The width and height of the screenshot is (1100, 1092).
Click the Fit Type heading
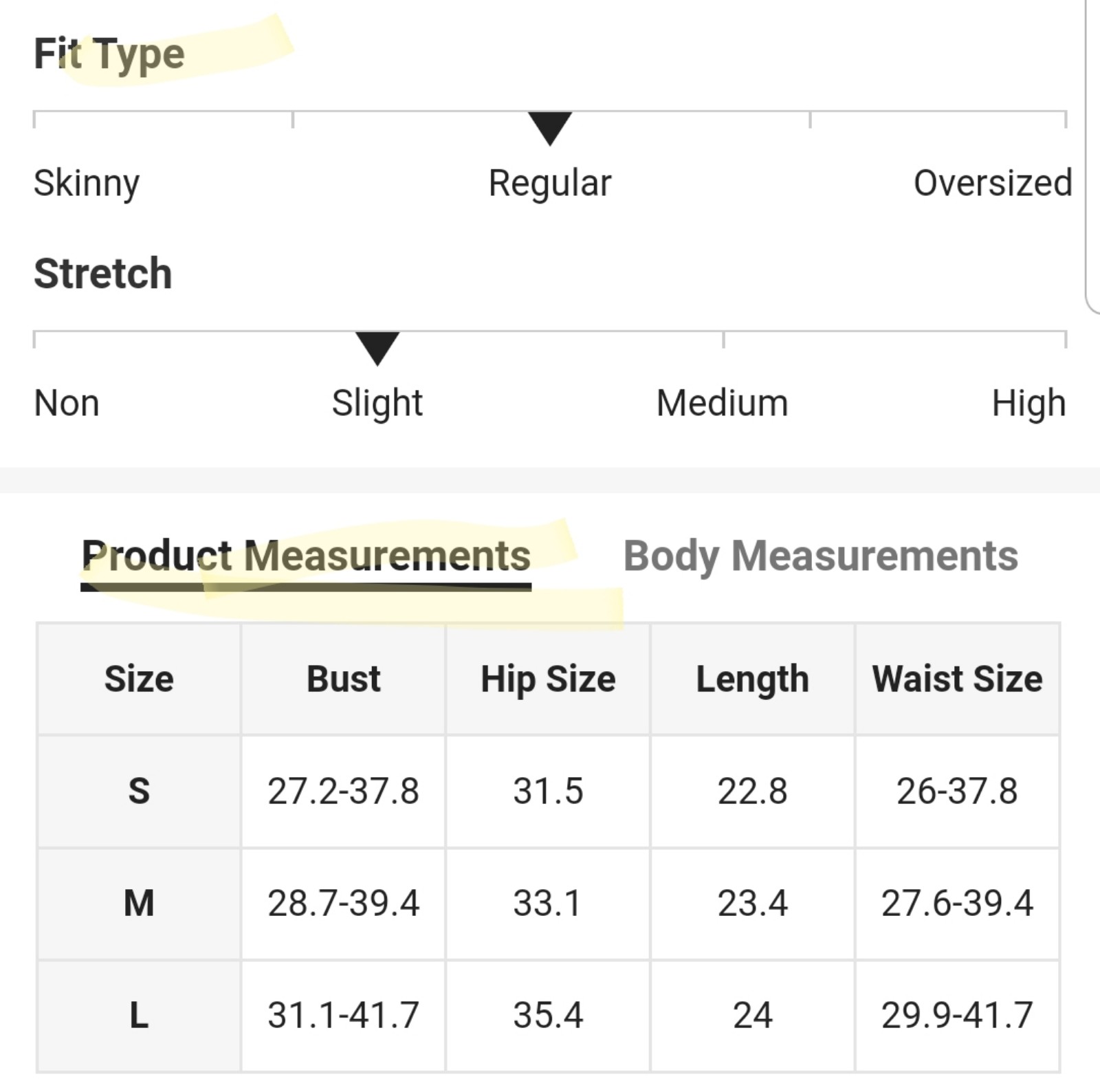click(109, 55)
